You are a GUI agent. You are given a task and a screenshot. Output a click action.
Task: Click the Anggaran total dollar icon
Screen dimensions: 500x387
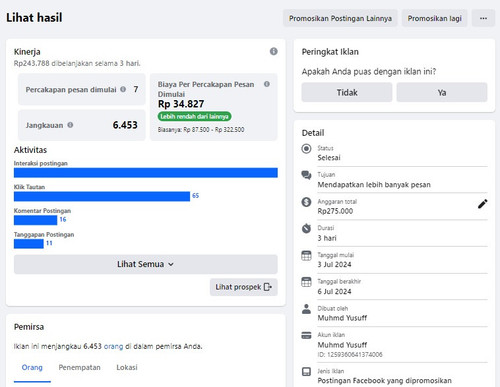[x=306, y=202]
